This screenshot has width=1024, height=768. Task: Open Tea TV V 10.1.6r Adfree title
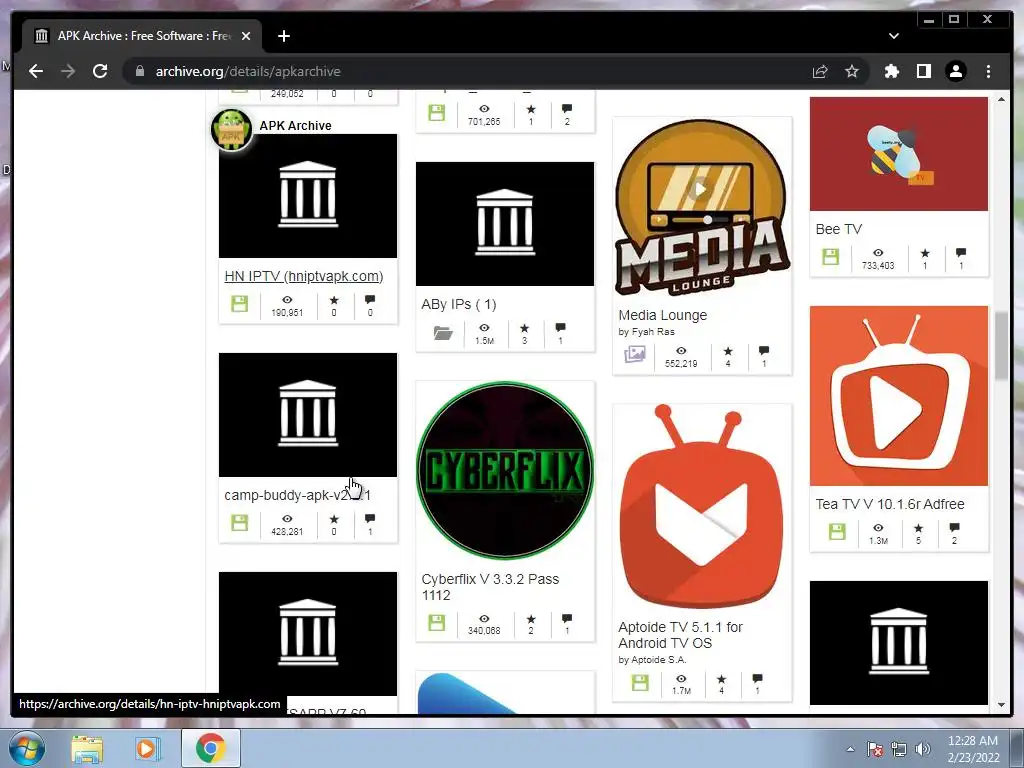coord(889,504)
